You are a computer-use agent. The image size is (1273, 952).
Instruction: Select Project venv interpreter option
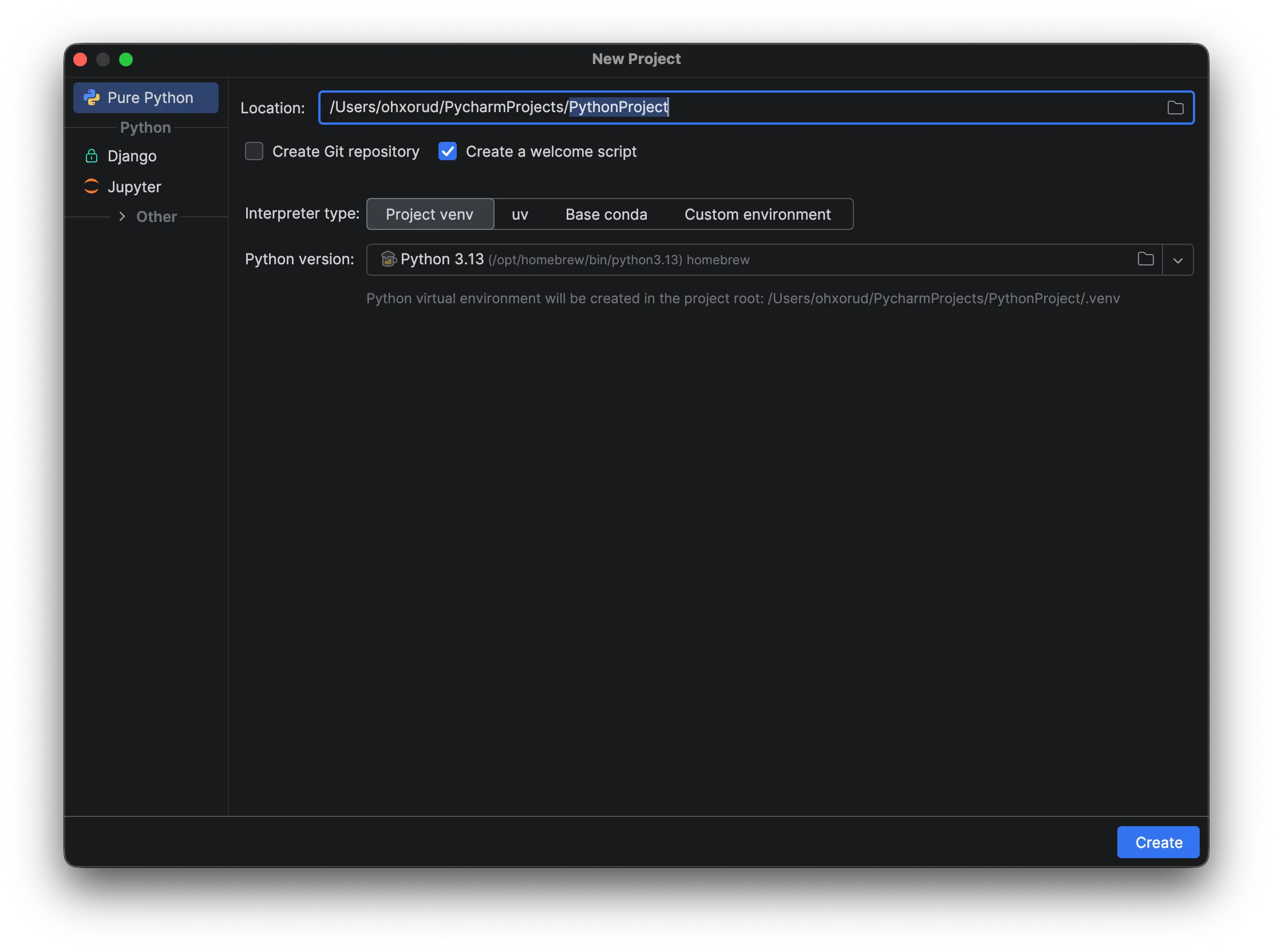click(430, 214)
